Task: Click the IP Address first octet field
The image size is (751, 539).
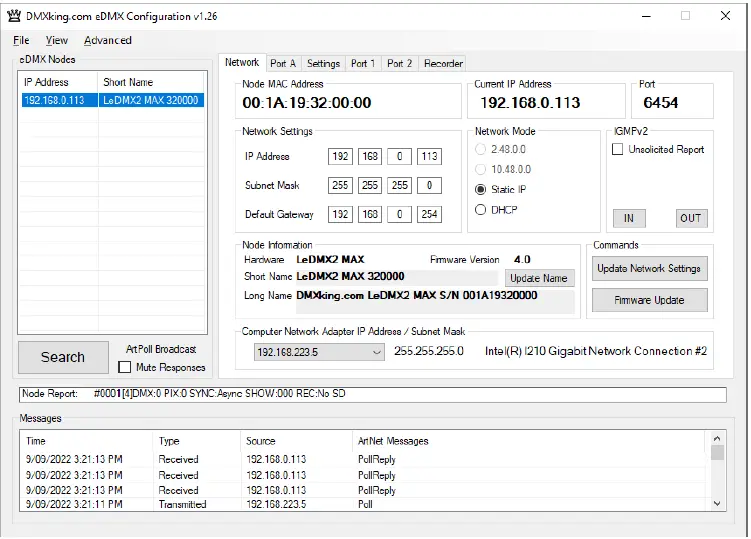Action: click(x=340, y=156)
